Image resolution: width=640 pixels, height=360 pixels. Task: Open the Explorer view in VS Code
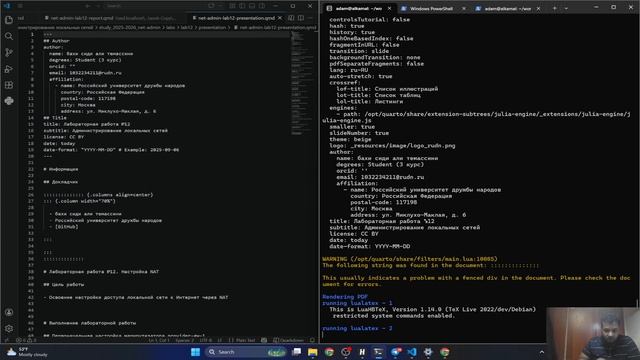(9, 20)
